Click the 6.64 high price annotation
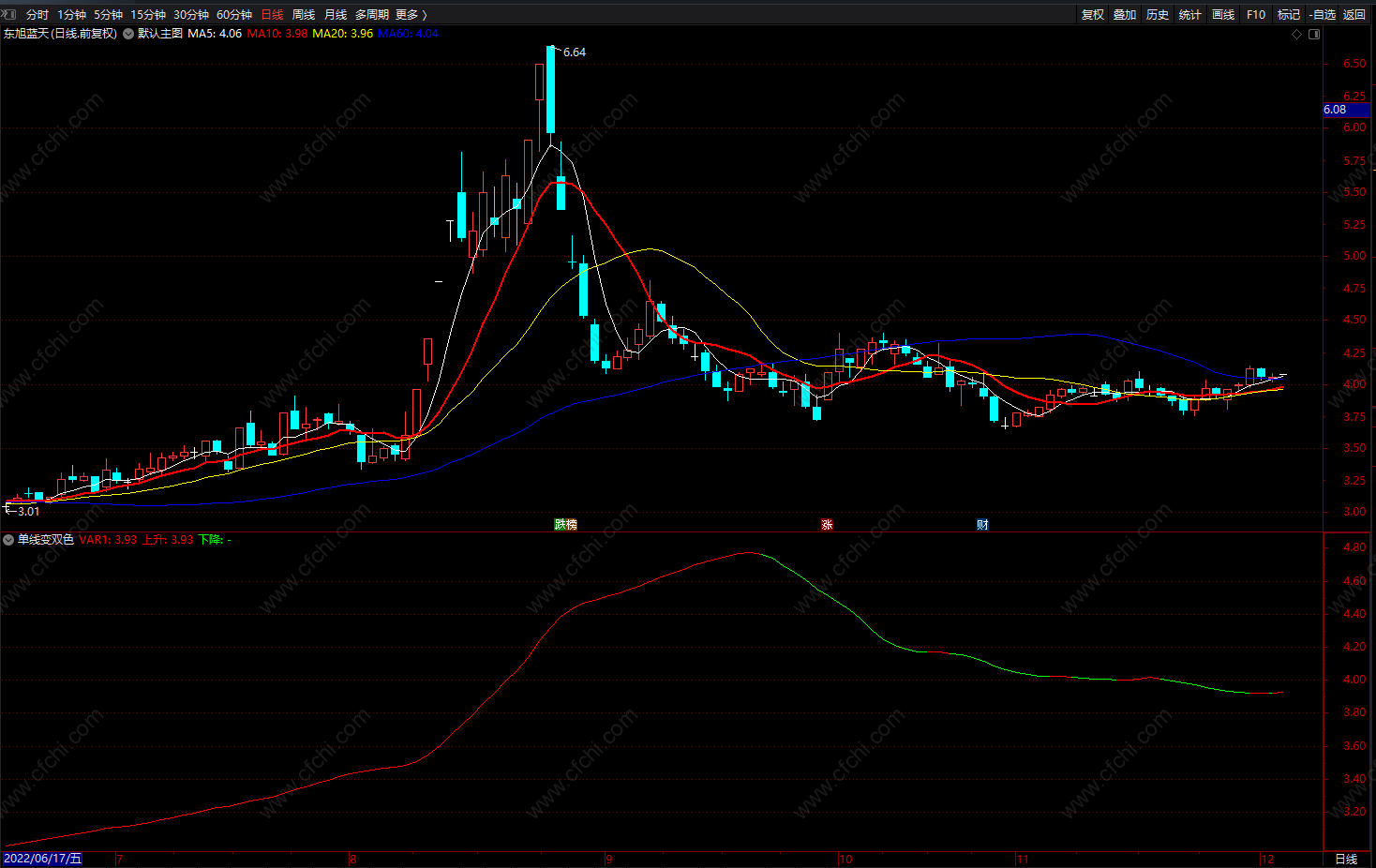1376x868 pixels. coord(575,52)
